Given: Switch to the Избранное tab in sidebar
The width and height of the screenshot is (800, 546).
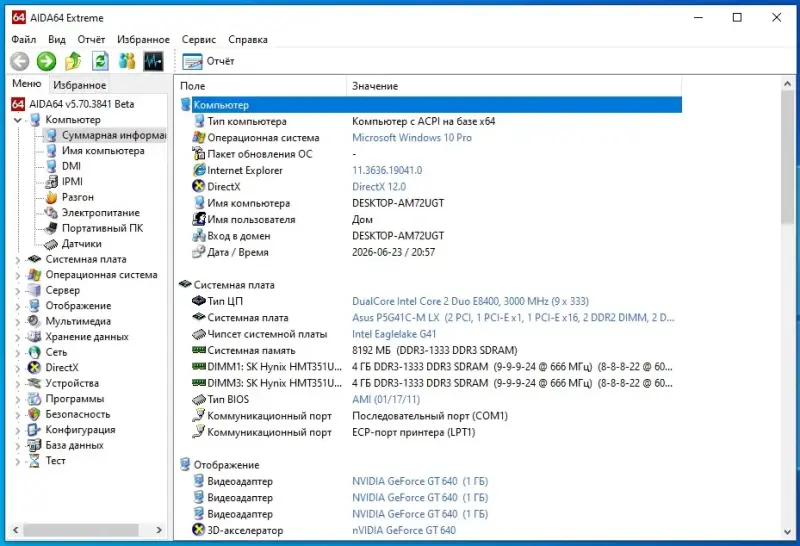Looking at the screenshot, I should [80, 85].
